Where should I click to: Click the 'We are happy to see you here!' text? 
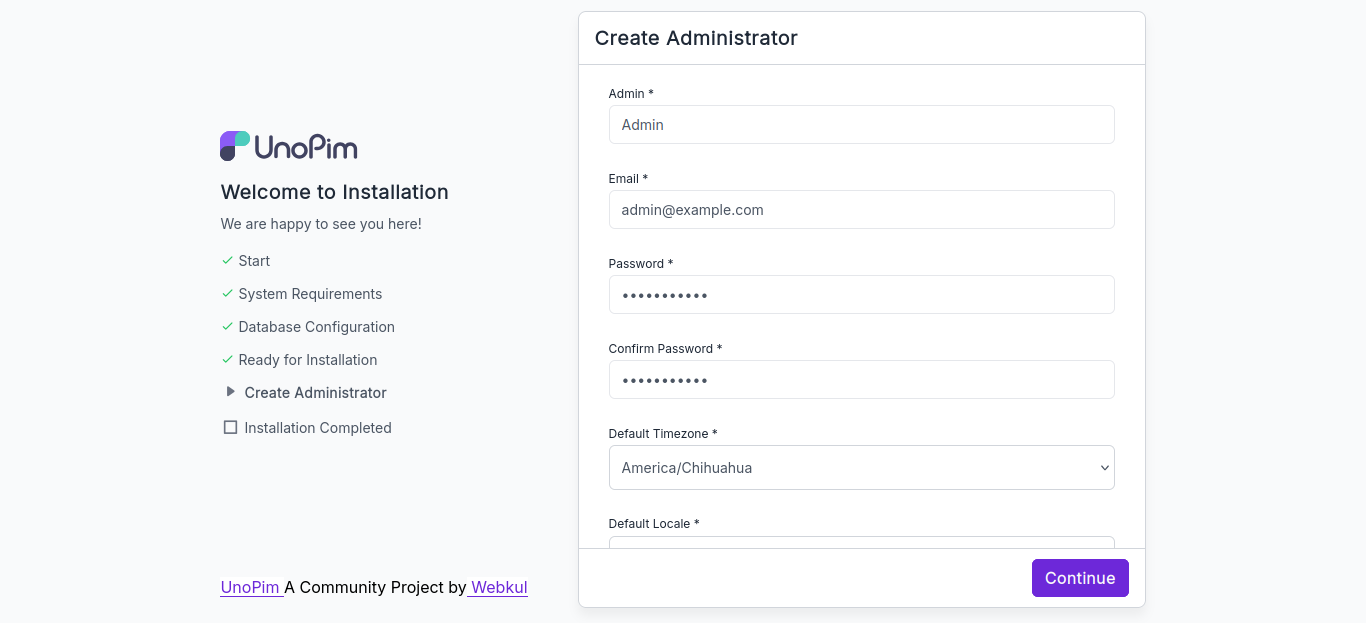tap(321, 224)
